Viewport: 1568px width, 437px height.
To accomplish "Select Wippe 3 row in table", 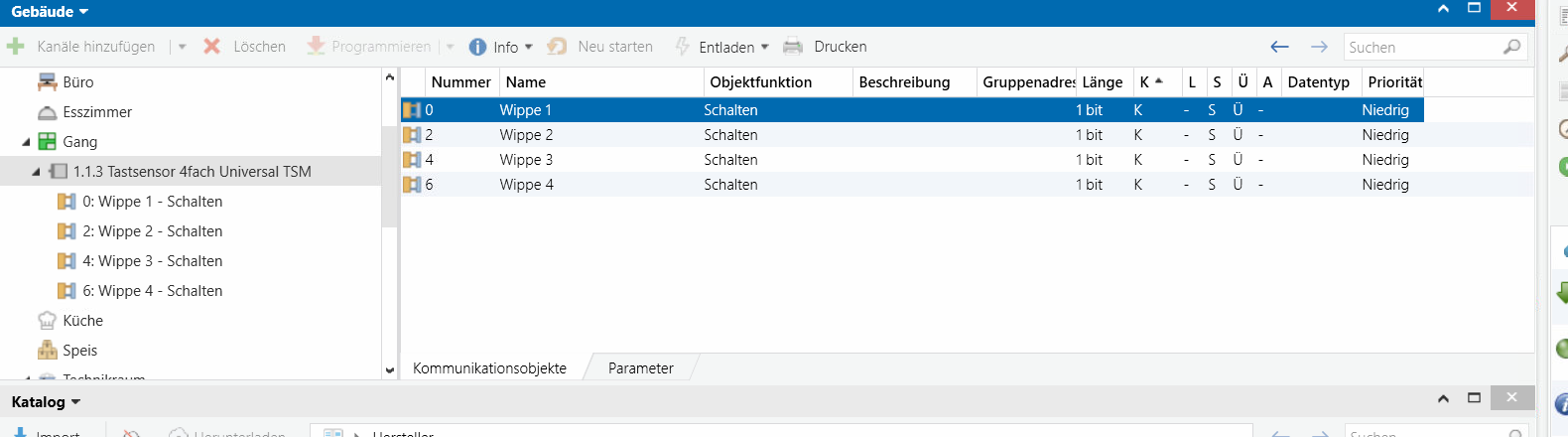I will 526,160.
